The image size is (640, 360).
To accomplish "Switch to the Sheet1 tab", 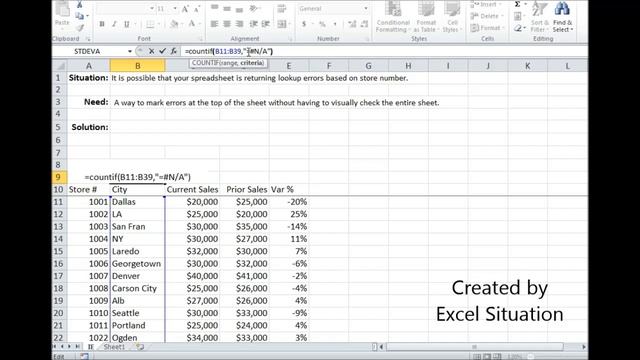I will point(114,347).
